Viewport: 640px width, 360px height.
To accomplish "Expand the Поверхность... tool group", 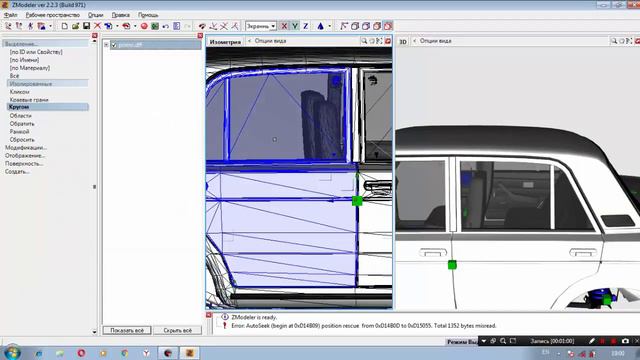I will 24,164.
